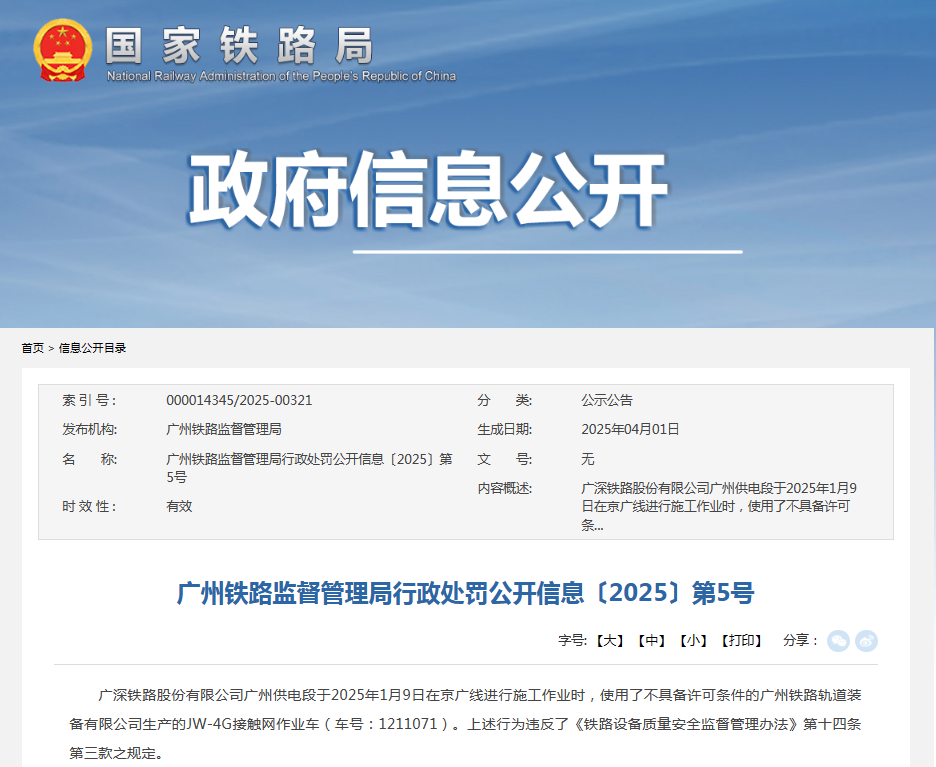Open 信息公开目录 breadcrumb link
Viewport: 936px width, 767px height.
(92, 348)
